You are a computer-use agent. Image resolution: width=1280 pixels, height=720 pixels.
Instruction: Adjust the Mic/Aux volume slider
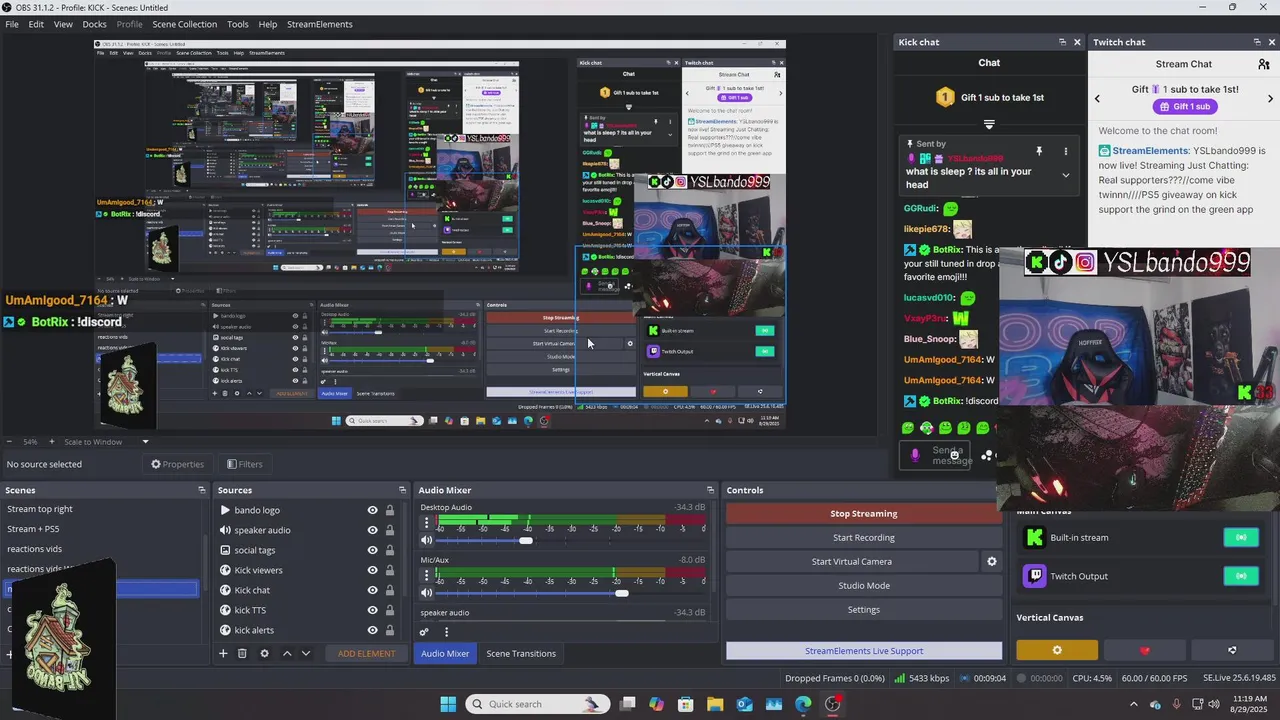622,593
